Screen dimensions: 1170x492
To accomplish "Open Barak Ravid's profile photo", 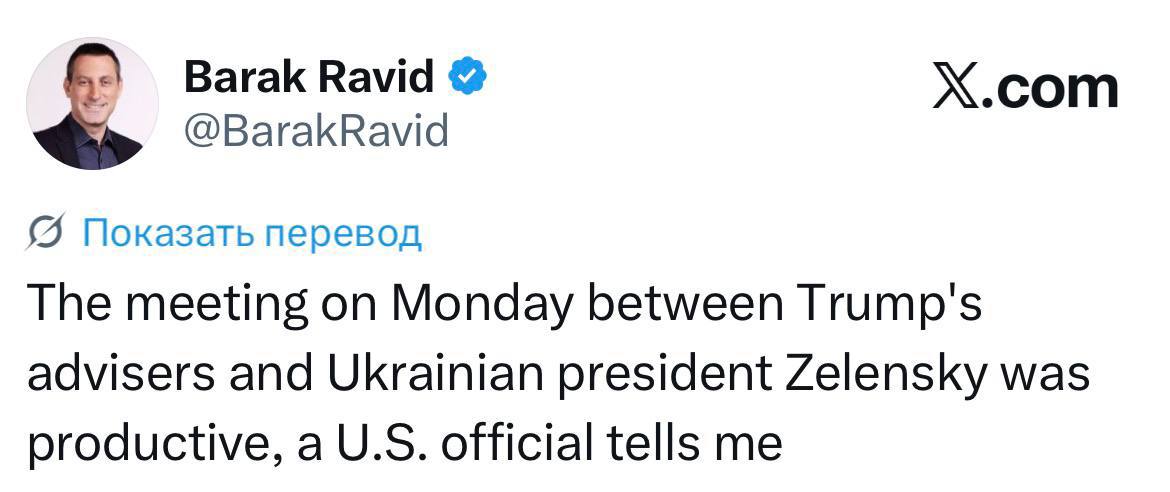I will [92, 104].
